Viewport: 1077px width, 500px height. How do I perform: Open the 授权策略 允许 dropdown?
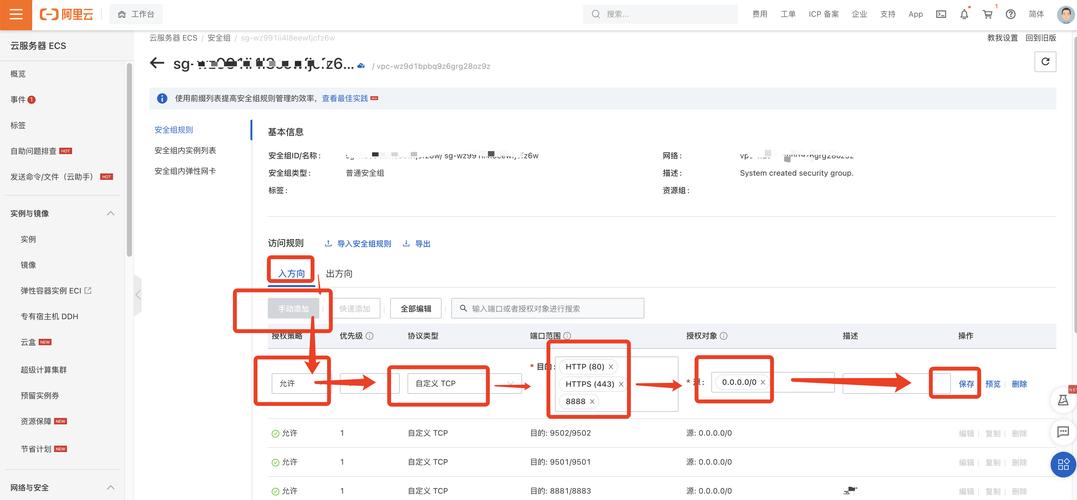click(x=299, y=384)
